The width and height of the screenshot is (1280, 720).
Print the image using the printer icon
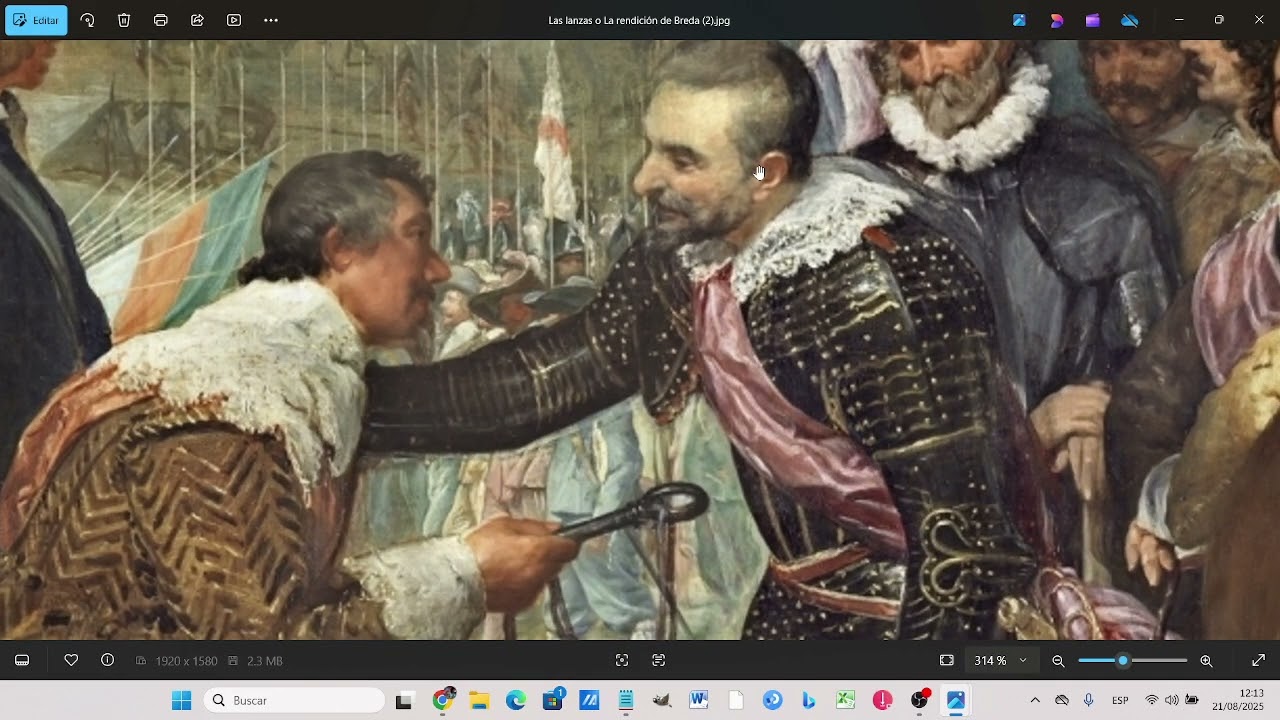161,20
